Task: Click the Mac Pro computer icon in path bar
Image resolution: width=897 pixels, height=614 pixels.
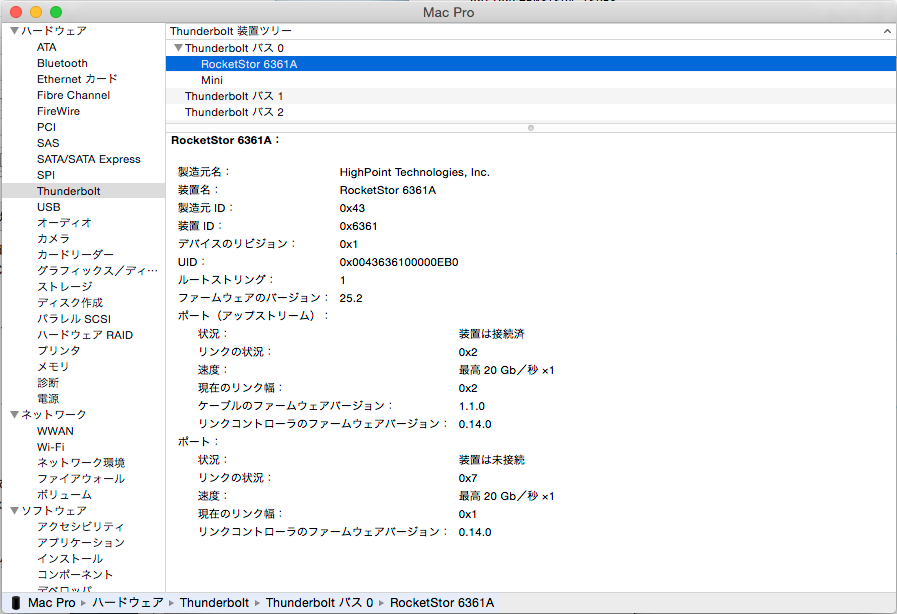Action: coord(16,603)
